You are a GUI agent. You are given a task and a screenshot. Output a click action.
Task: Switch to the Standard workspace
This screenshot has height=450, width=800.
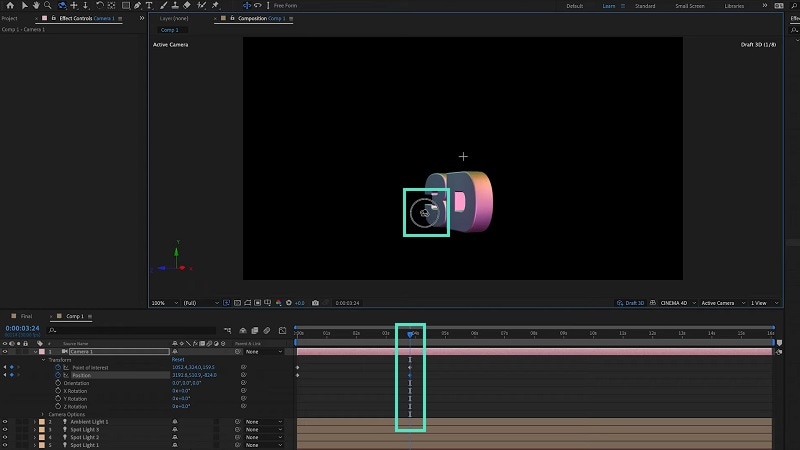[x=645, y=6]
